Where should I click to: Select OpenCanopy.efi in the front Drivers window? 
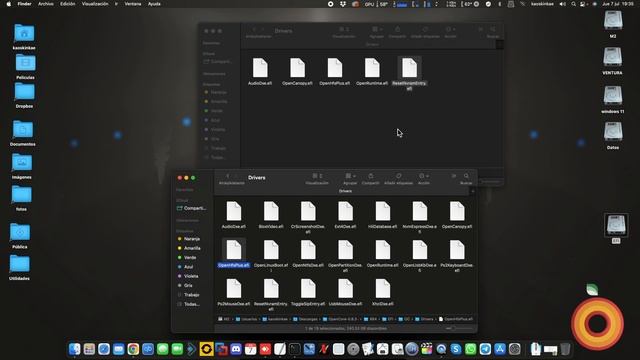[457, 211]
